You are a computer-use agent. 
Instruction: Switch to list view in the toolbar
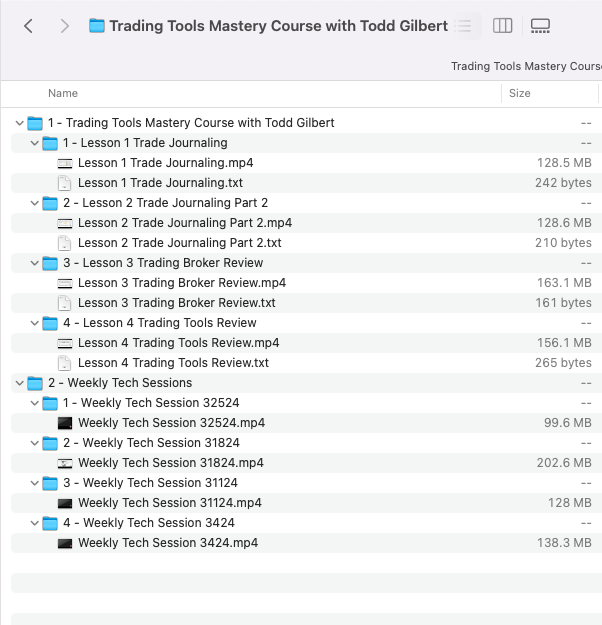coord(464,26)
